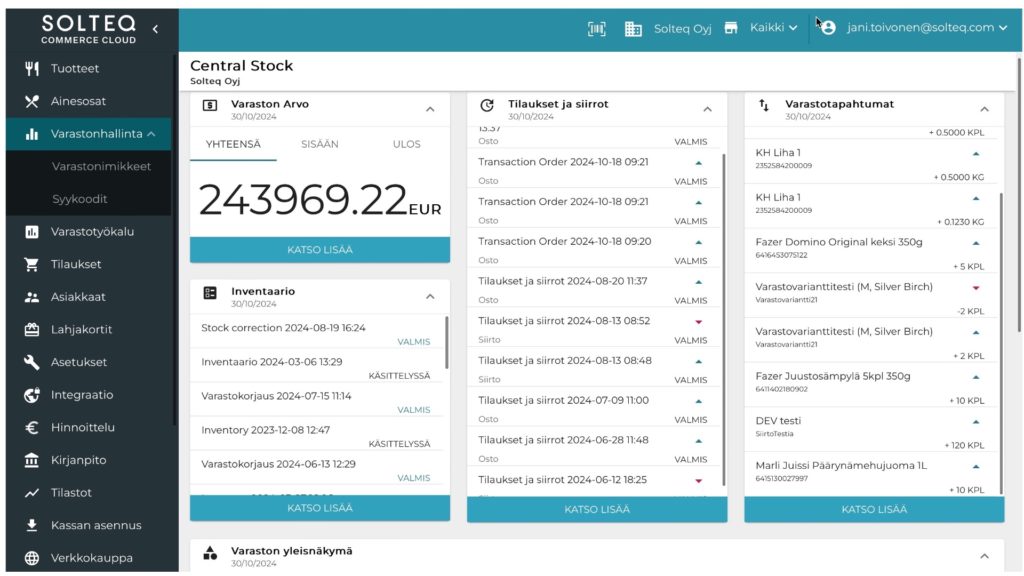Viewport: 1024px width, 576px height.
Task: Open Tilaukset ja siirrot 2024-08-20 11:37
Action: 593,289
